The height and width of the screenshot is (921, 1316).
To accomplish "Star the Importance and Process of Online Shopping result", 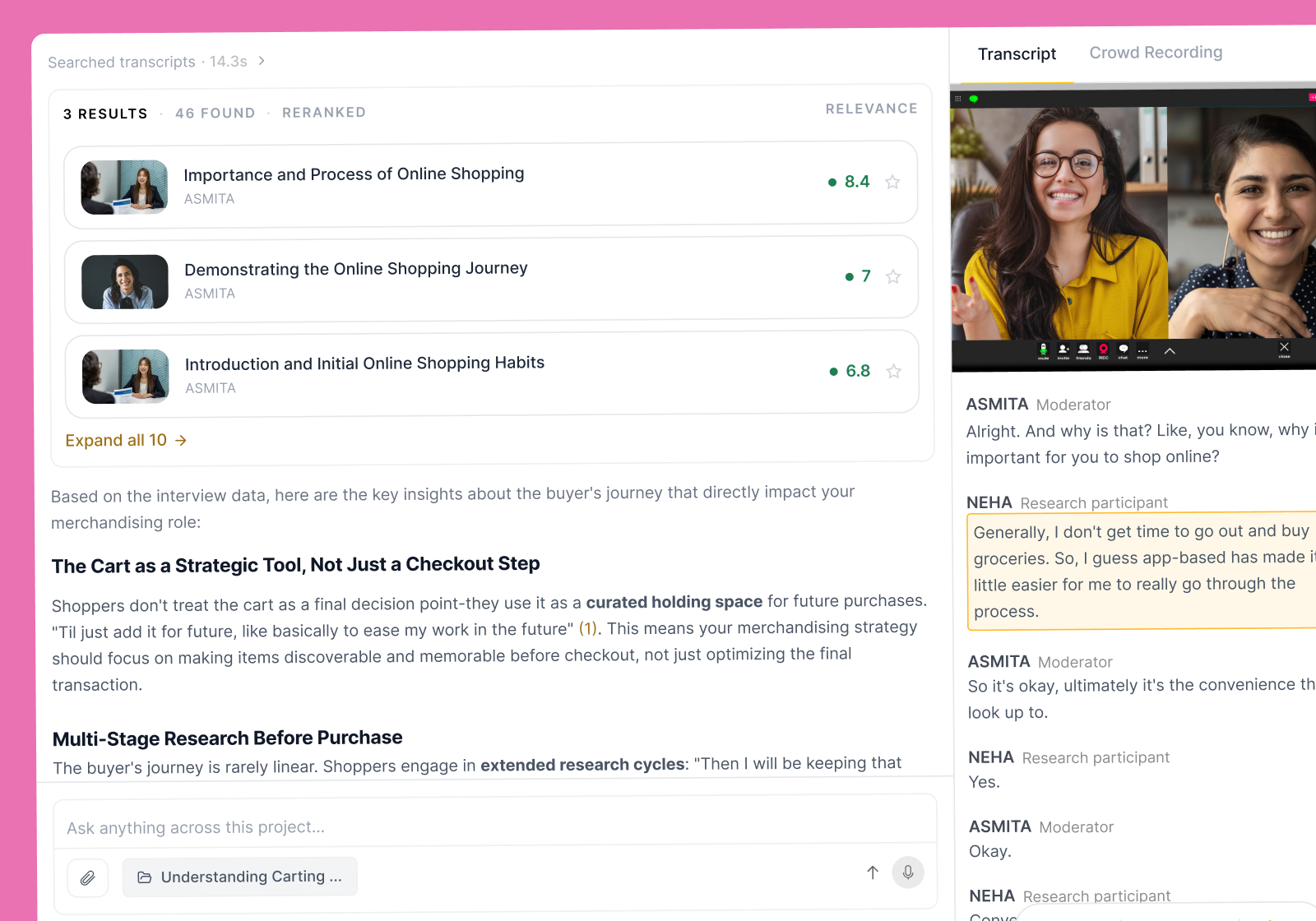I will (x=892, y=182).
